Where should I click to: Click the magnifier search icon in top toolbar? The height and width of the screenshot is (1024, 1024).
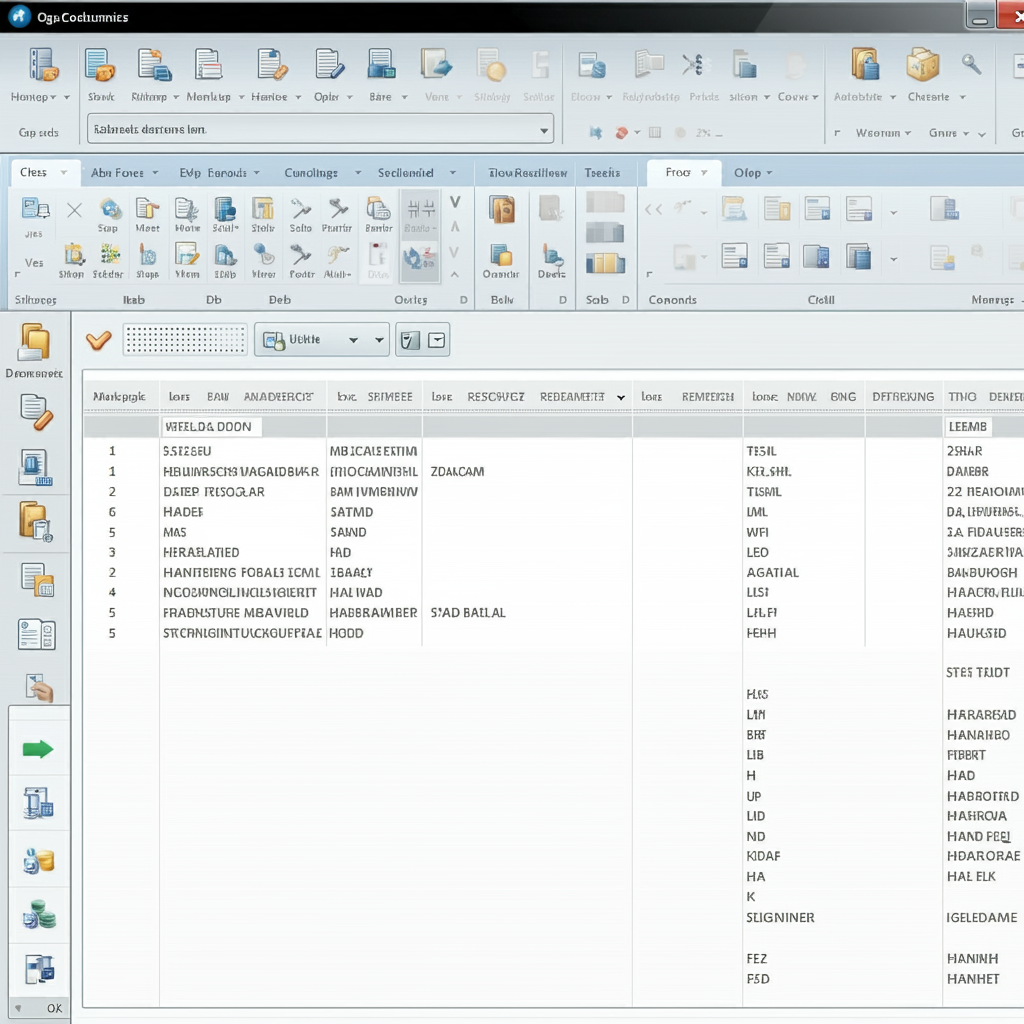971,64
